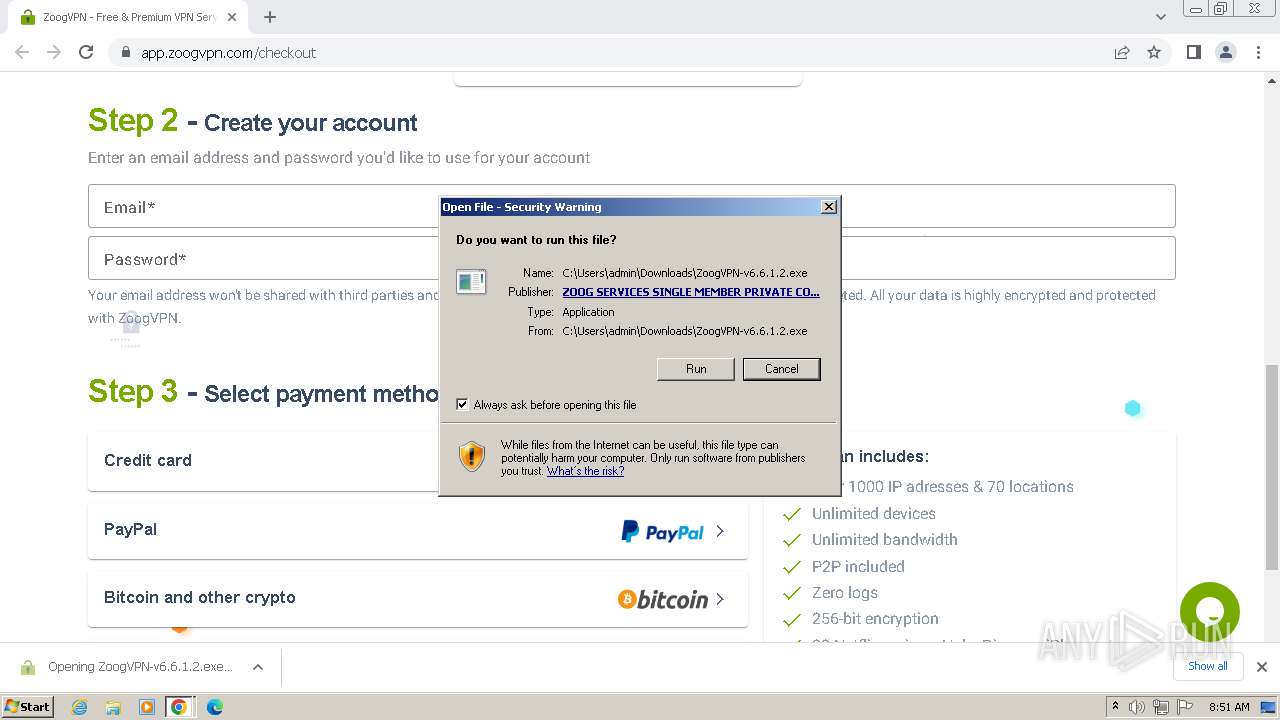Bookmark this page star
The width and height of the screenshot is (1280, 720).
click(x=1154, y=52)
